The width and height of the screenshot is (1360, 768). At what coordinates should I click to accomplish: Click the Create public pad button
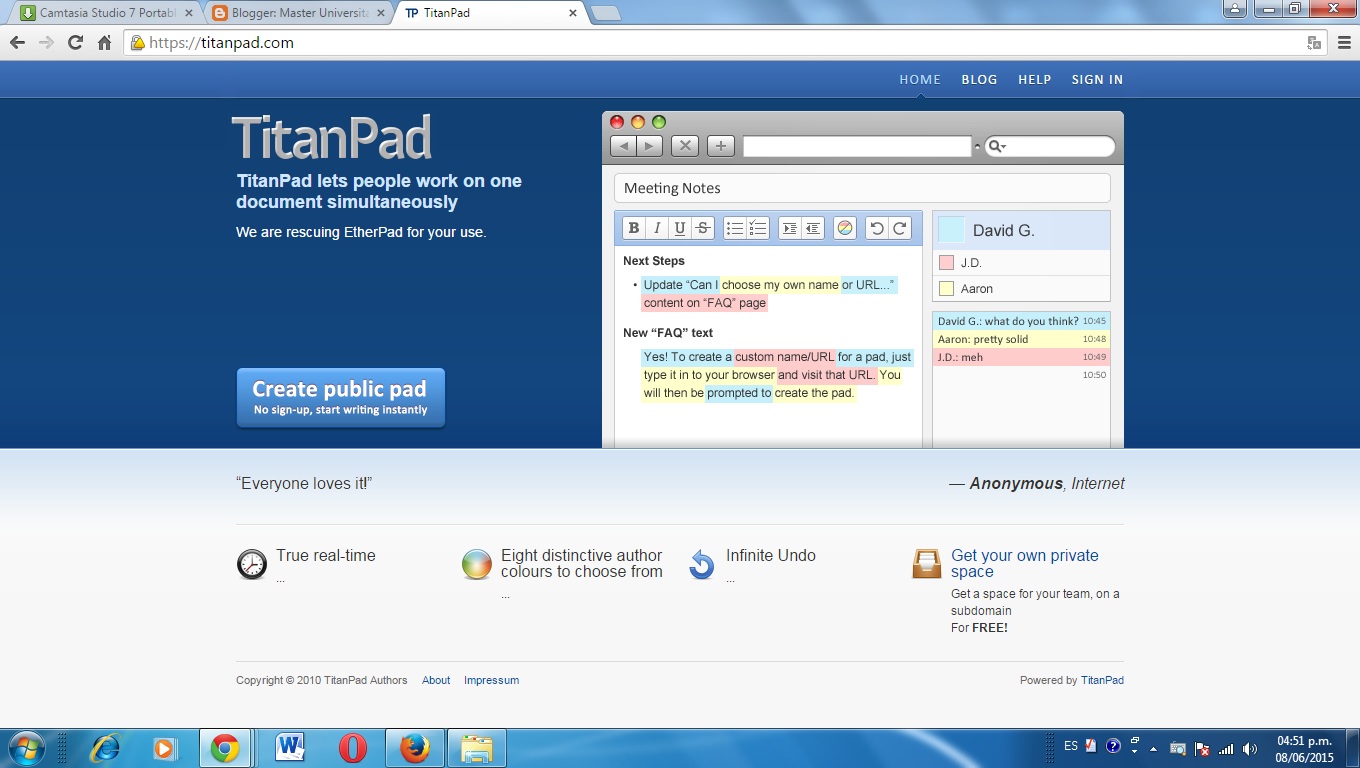[340, 397]
